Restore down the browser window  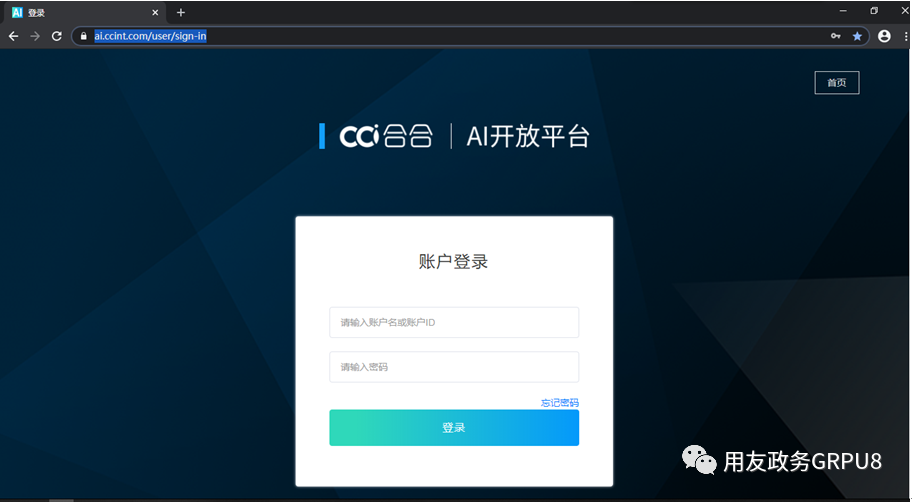pos(874,10)
